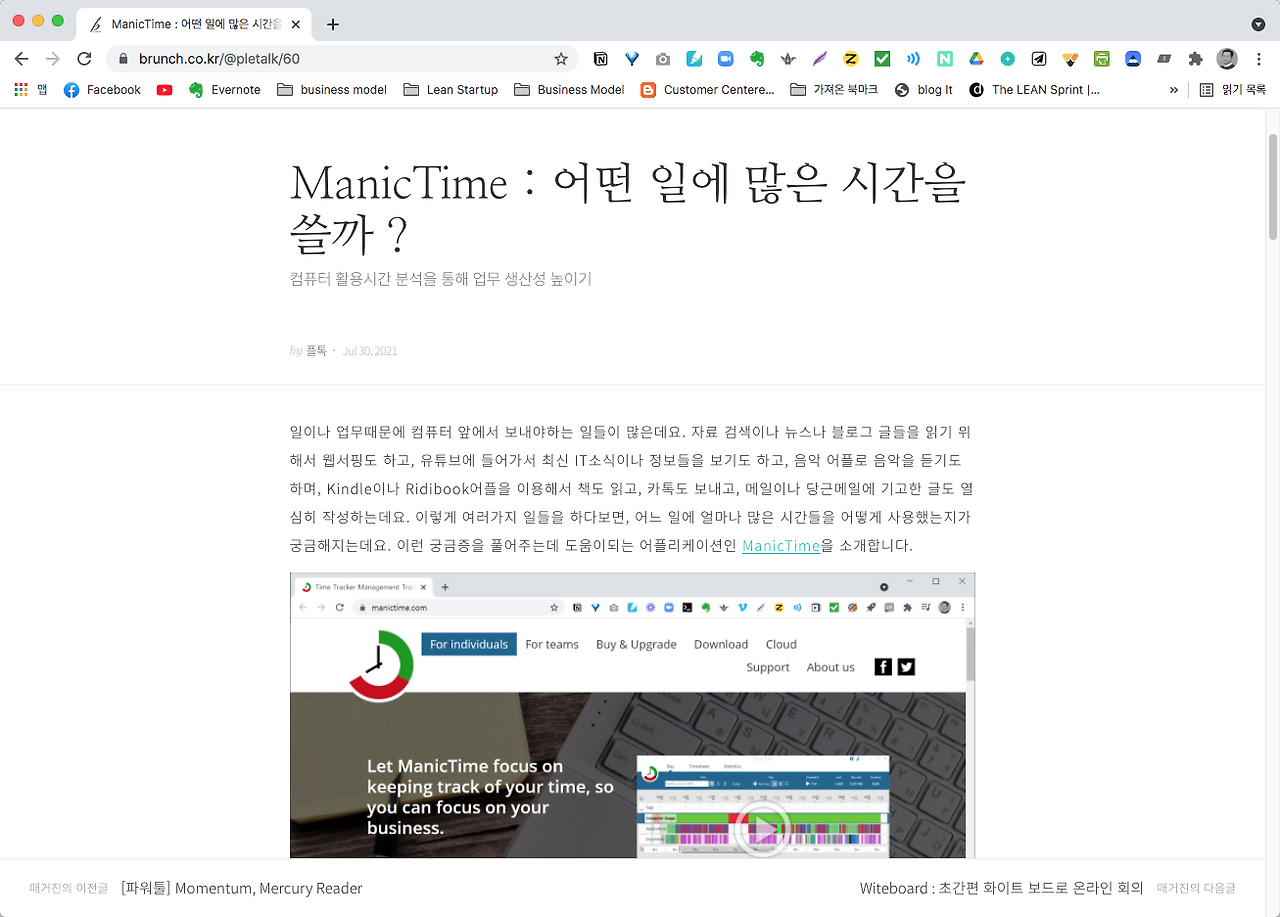Show hidden bookmarks with the overflow chevron
This screenshot has height=917, width=1280.
pos(1174,90)
